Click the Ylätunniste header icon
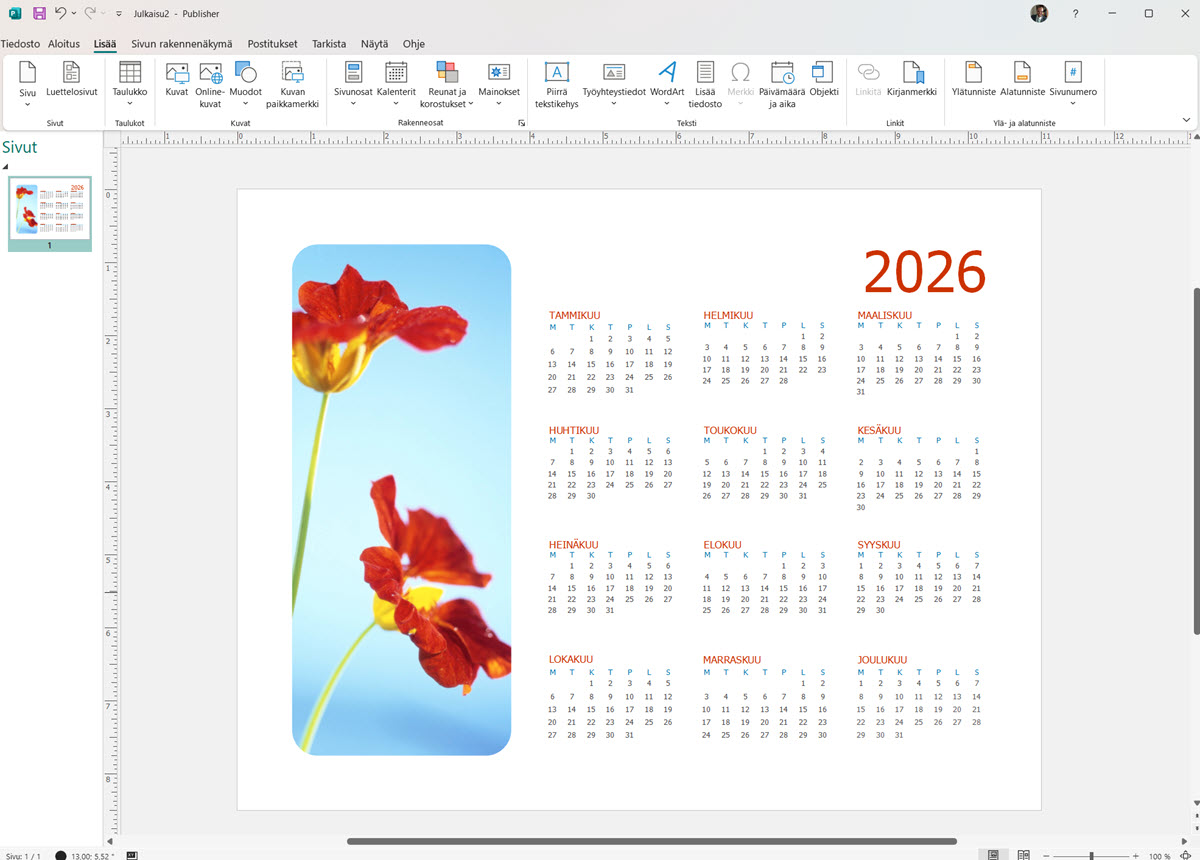 (973, 80)
